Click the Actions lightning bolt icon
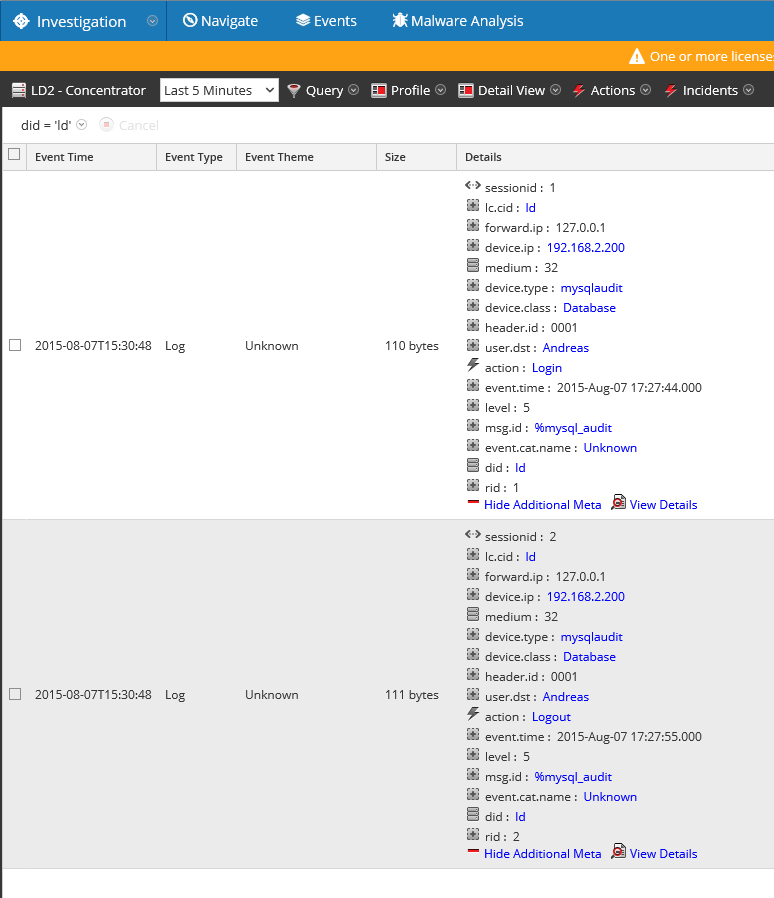 click(x=578, y=91)
